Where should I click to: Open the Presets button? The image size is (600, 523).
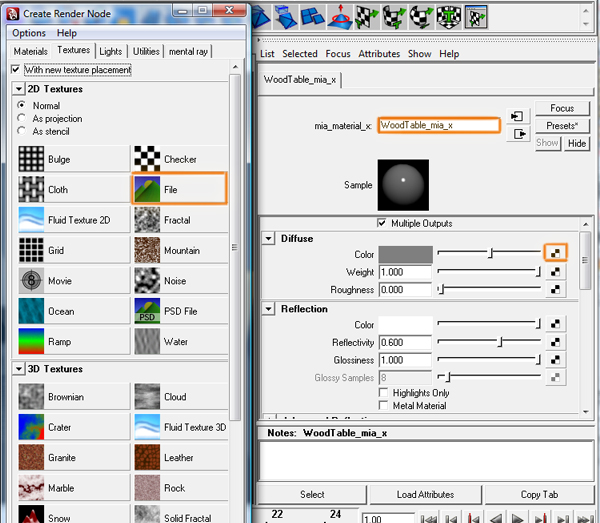pyautogui.click(x=562, y=125)
